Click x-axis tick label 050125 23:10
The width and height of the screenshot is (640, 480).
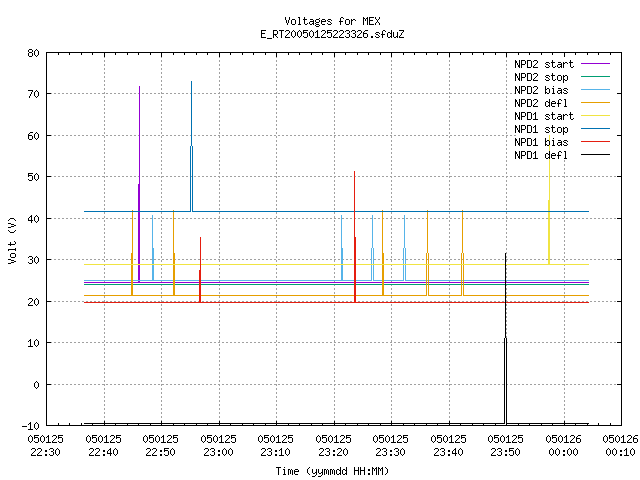pyautogui.click(x=276, y=446)
